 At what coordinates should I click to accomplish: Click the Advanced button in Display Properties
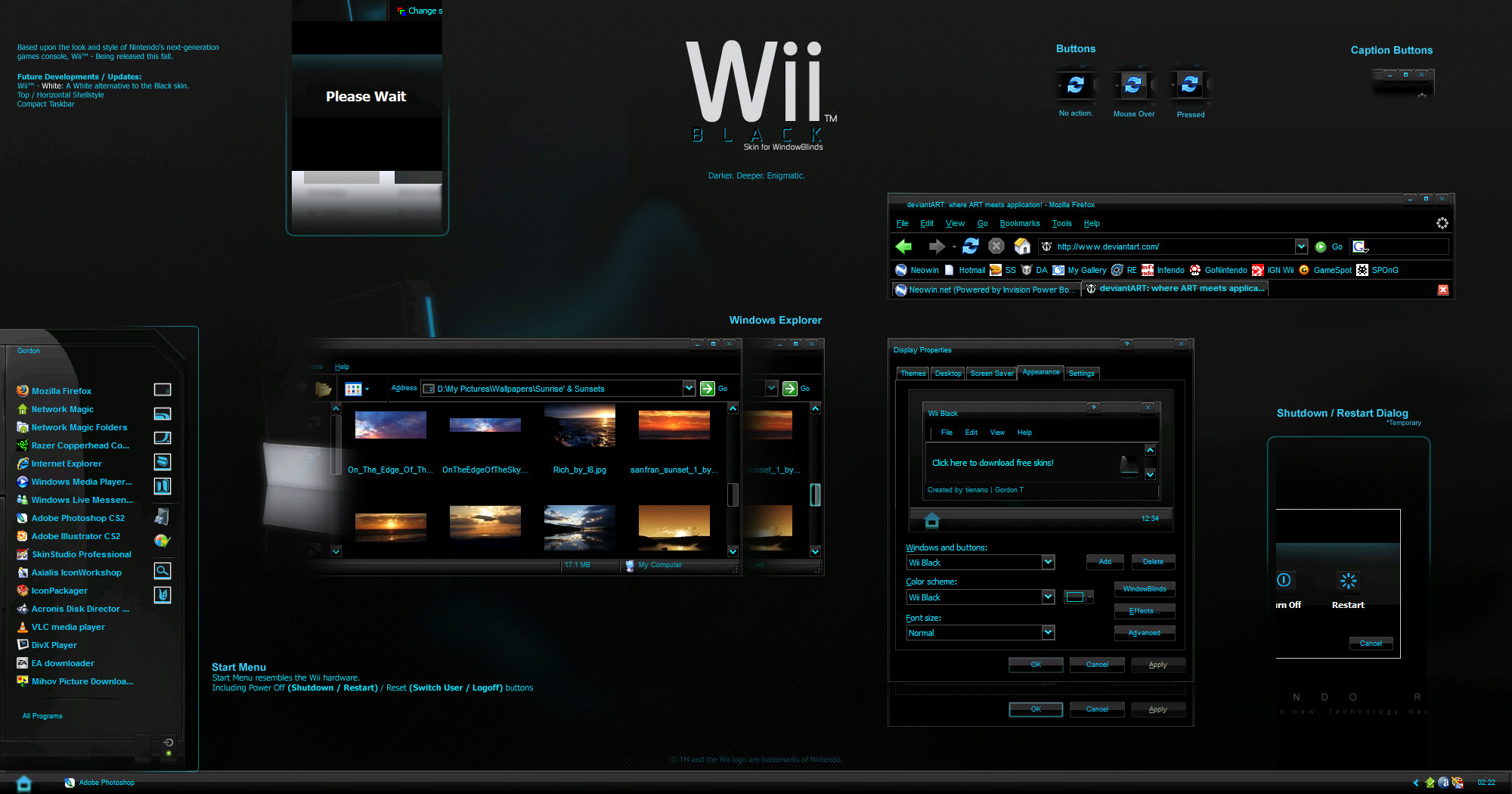(x=1145, y=633)
